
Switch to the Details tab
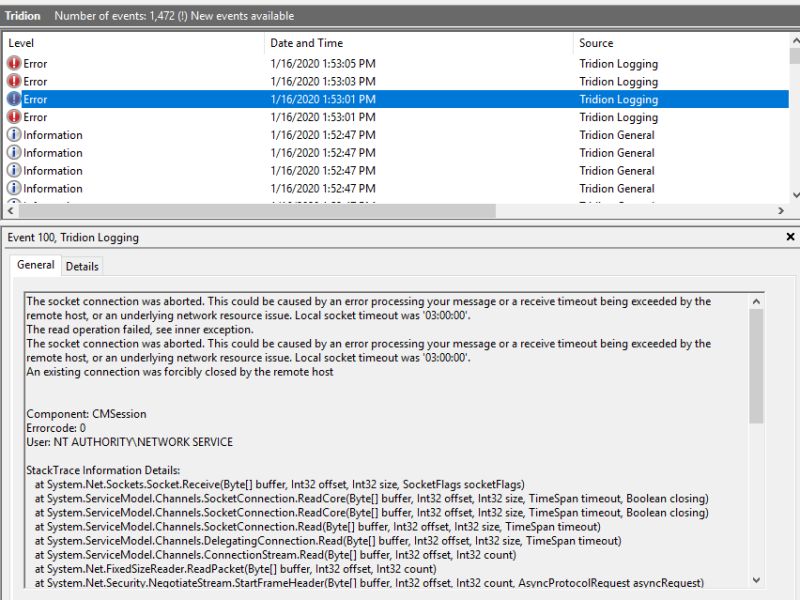82,265
